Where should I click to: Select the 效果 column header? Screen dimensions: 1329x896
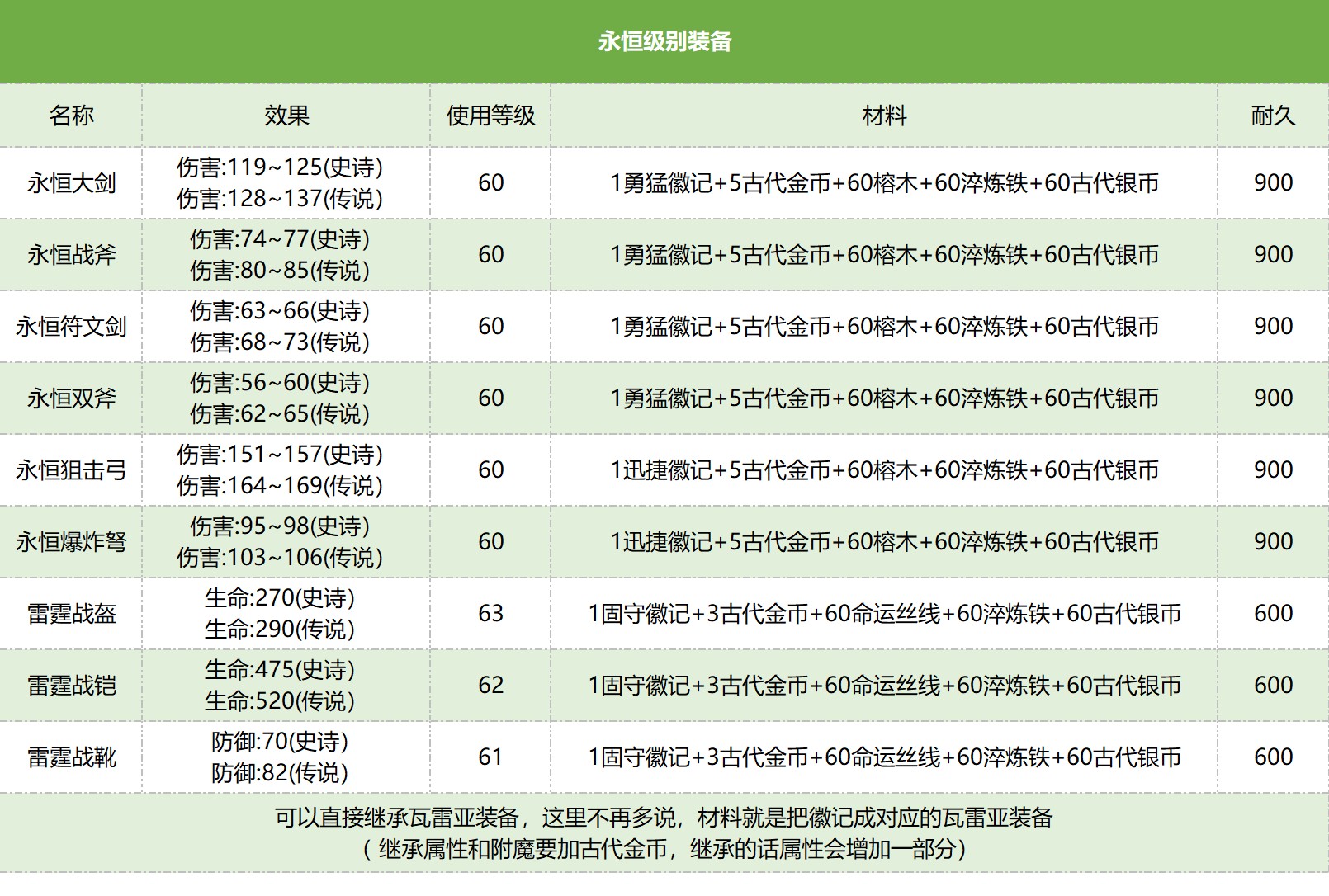click(285, 116)
